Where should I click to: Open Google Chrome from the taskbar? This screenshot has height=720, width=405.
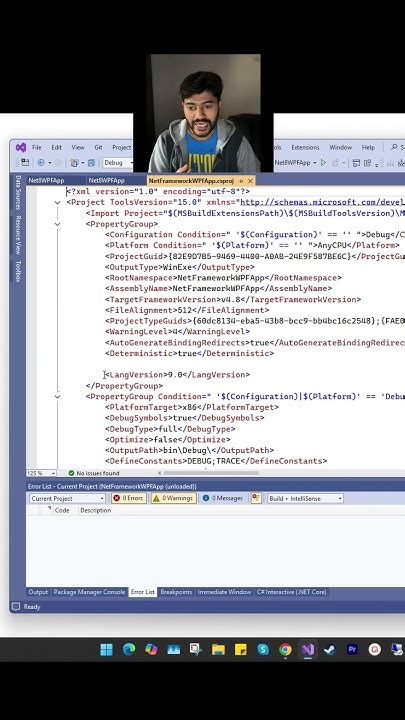point(285,649)
